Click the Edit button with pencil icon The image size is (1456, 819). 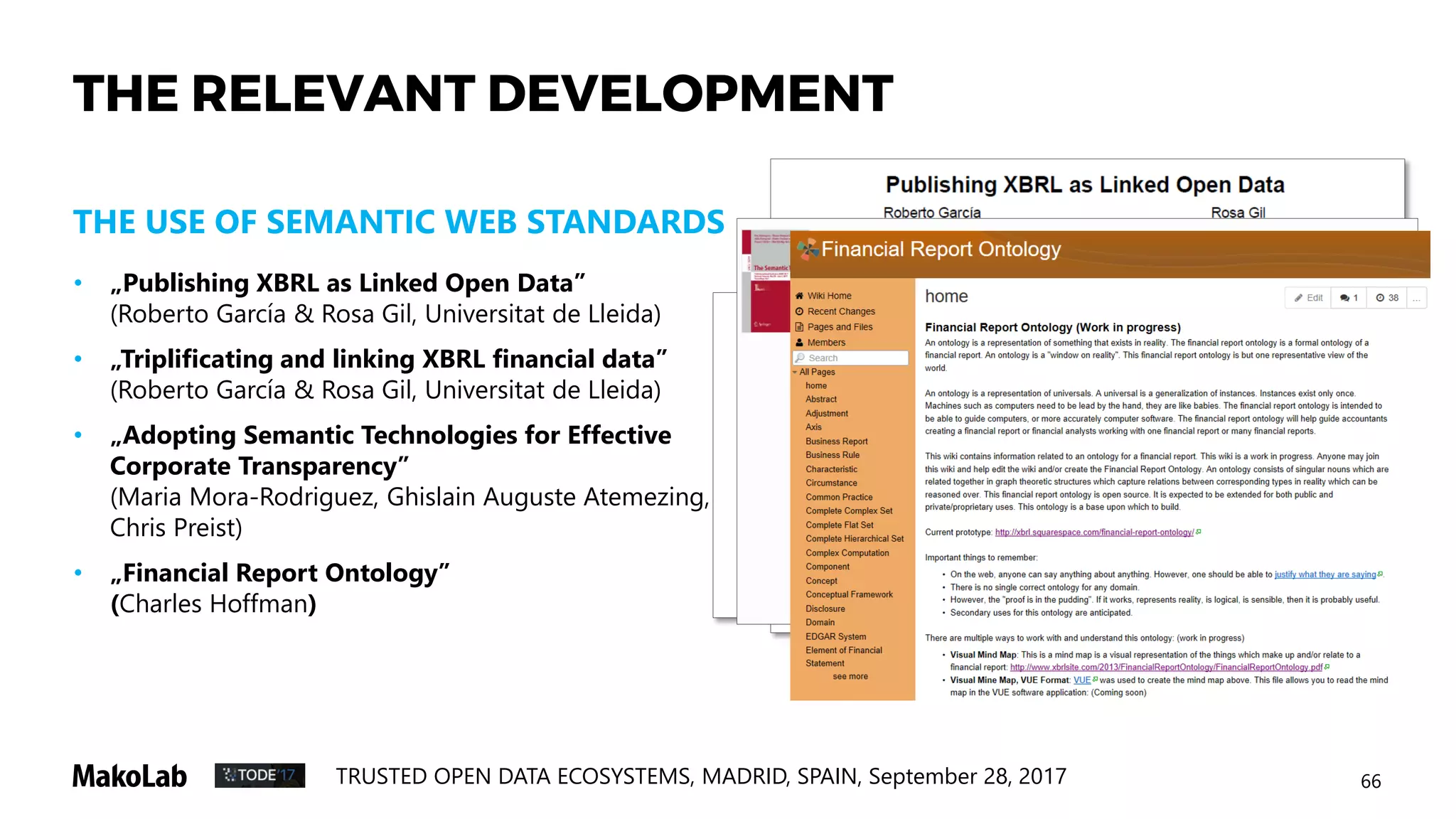click(1308, 298)
